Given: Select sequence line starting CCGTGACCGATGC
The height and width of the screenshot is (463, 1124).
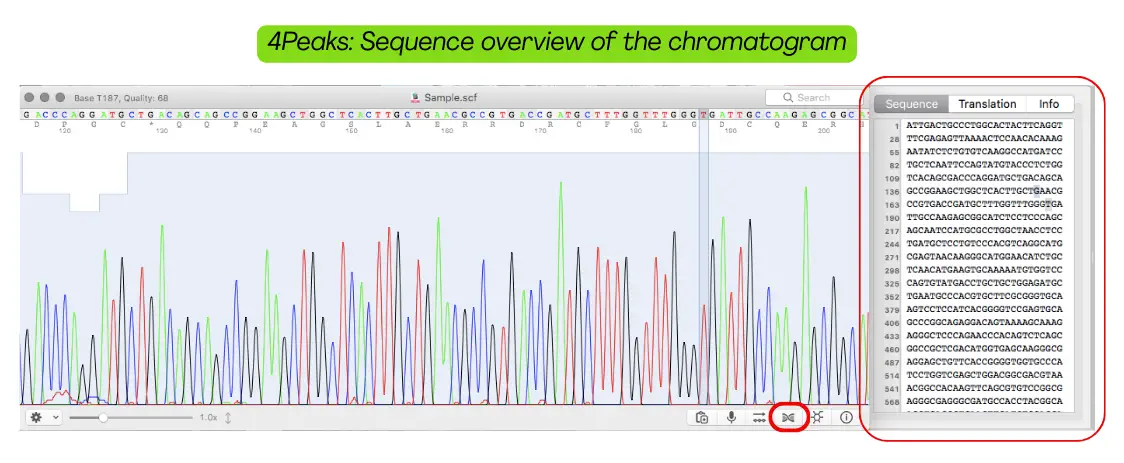Looking at the screenshot, I should coord(984,204).
